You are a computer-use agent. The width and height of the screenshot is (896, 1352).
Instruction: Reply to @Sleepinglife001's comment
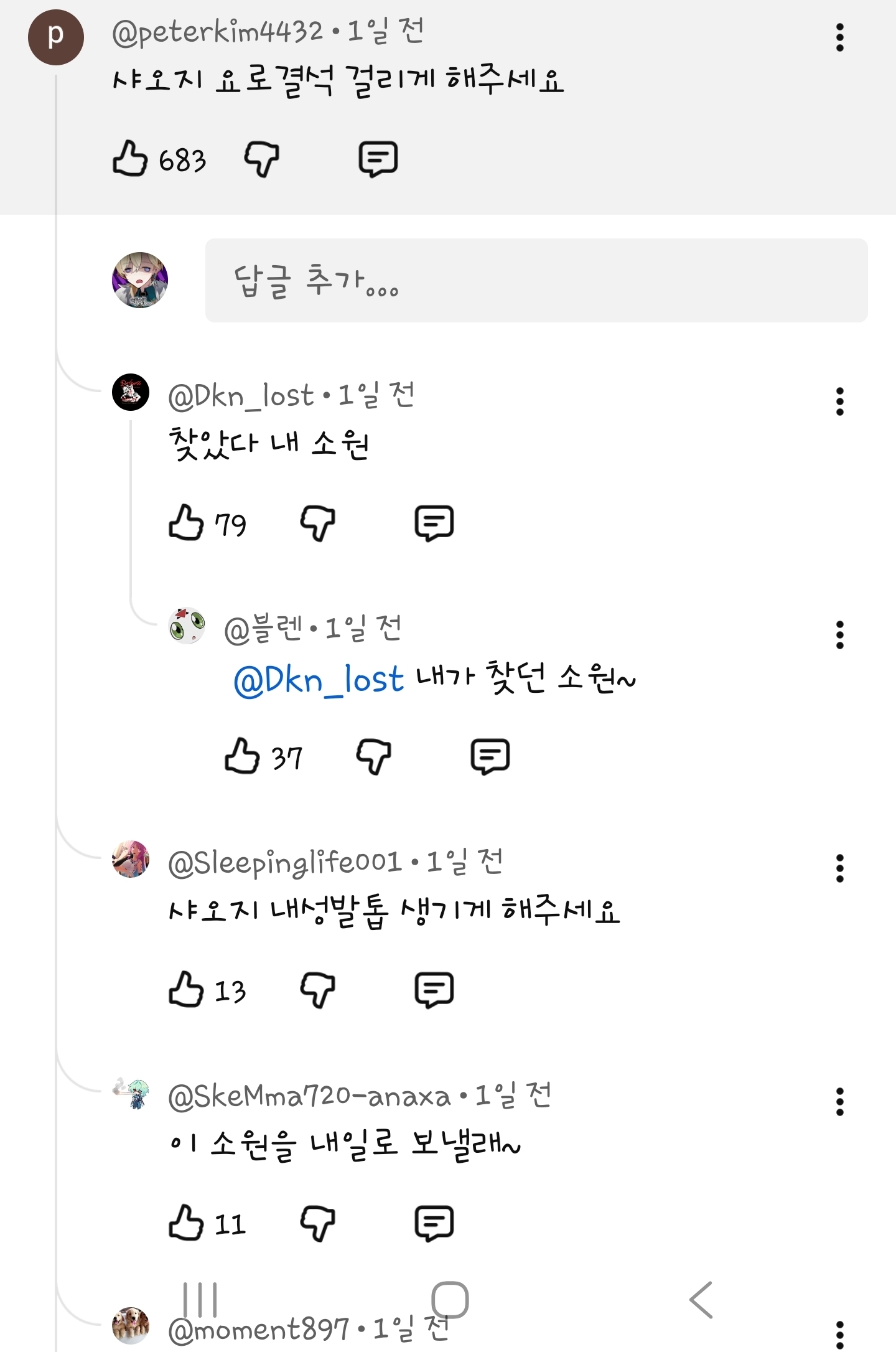click(434, 990)
